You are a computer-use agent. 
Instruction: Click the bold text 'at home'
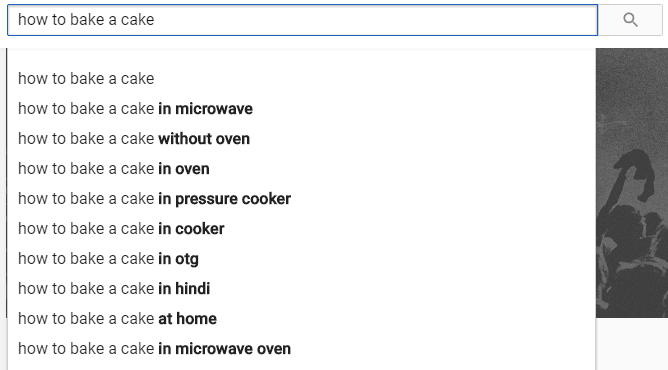click(x=187, y=318)
